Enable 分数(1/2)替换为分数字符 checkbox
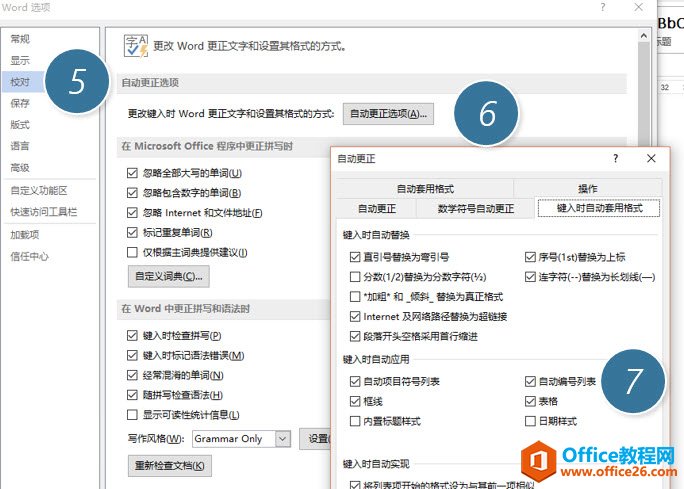The height and width of the screenshot is (489, 684). click(x=355, y=277)
